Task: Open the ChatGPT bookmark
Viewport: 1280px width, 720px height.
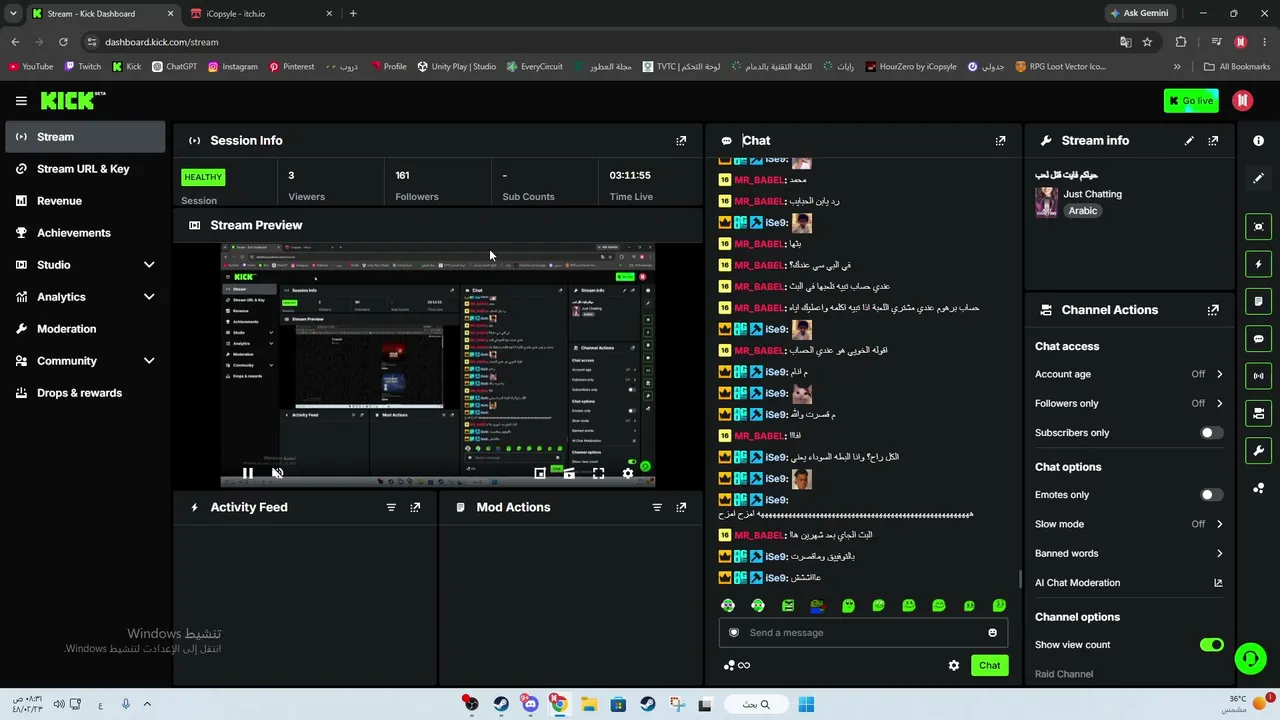Action: [175, 67]
